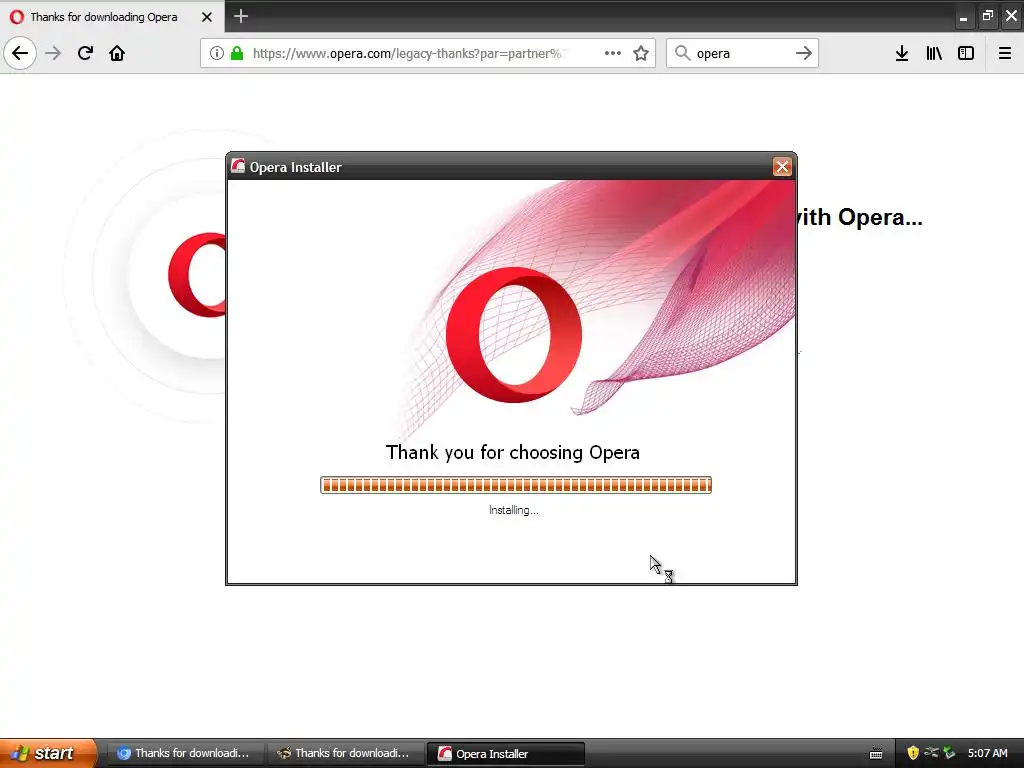Go back to the previous page
1024x768 pixels.
20,53
